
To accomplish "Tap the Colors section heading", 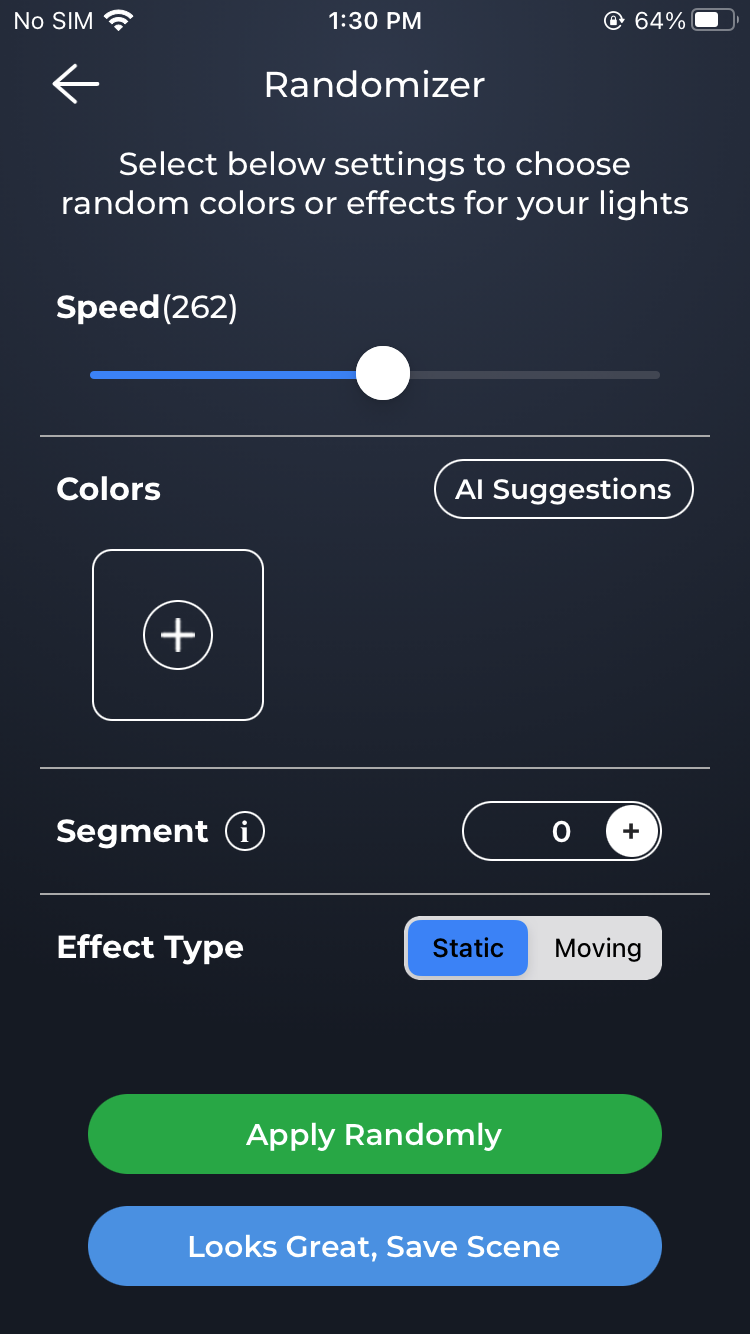I will tap(109, 489).
